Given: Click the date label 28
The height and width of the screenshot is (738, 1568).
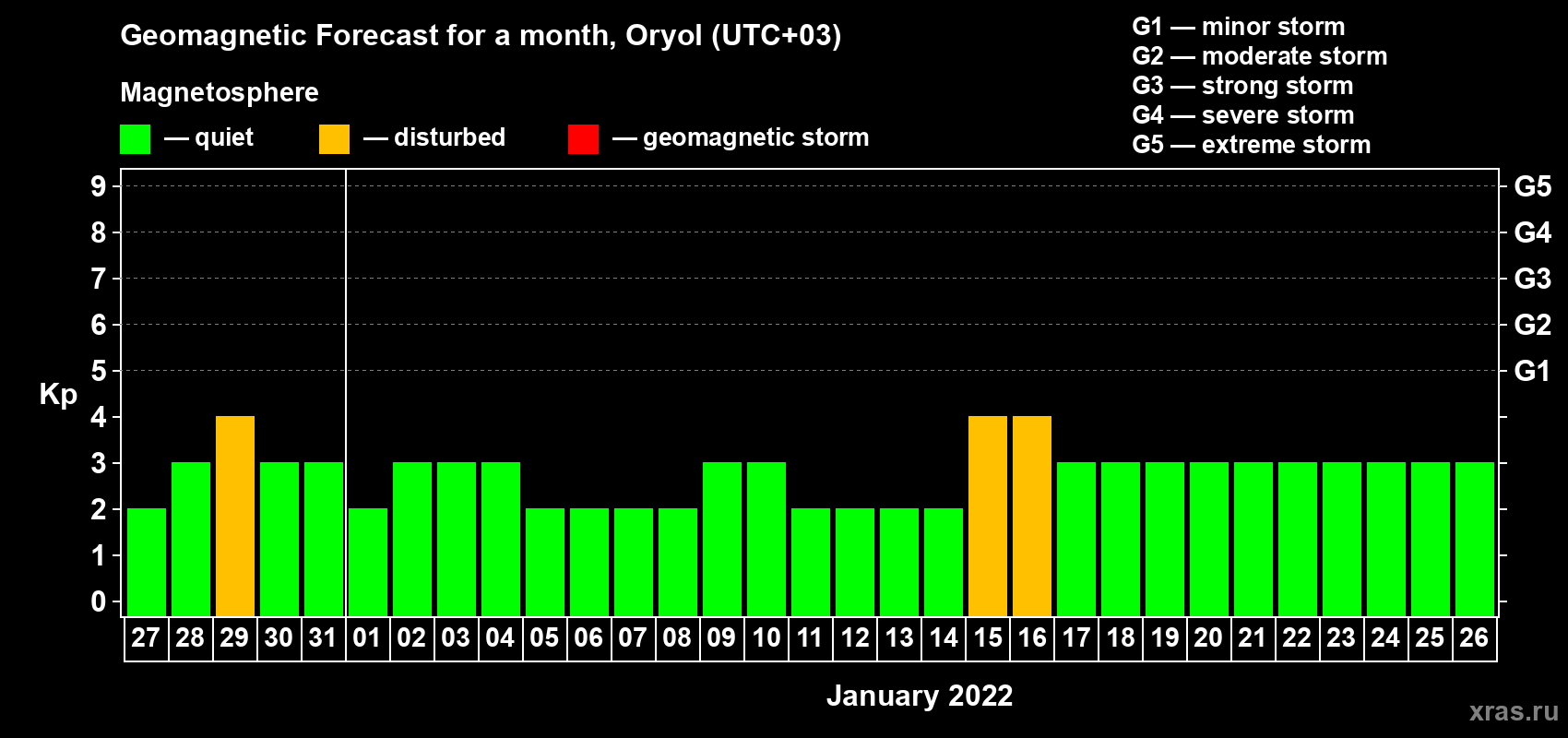Looking at the screenshot, I should (x=190, y=638).
